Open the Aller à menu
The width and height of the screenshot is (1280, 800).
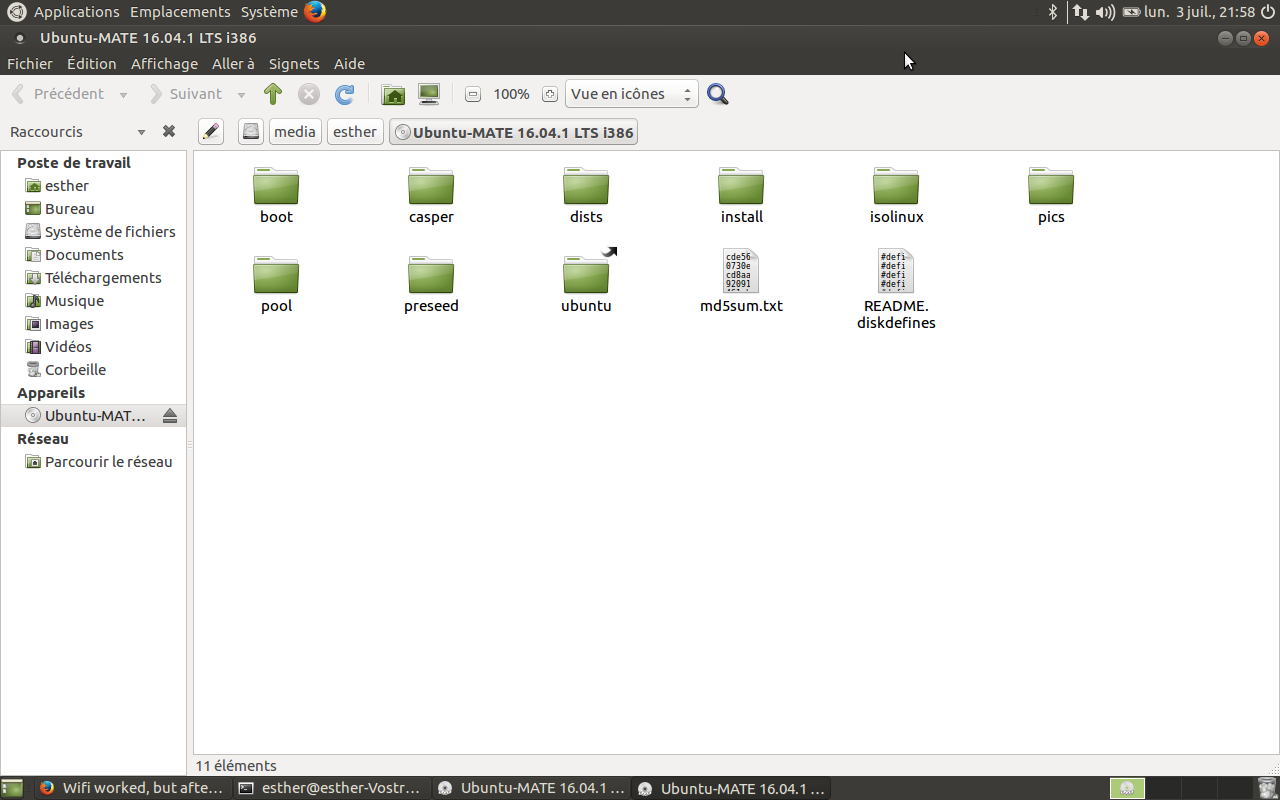click(x=233, y=63)
